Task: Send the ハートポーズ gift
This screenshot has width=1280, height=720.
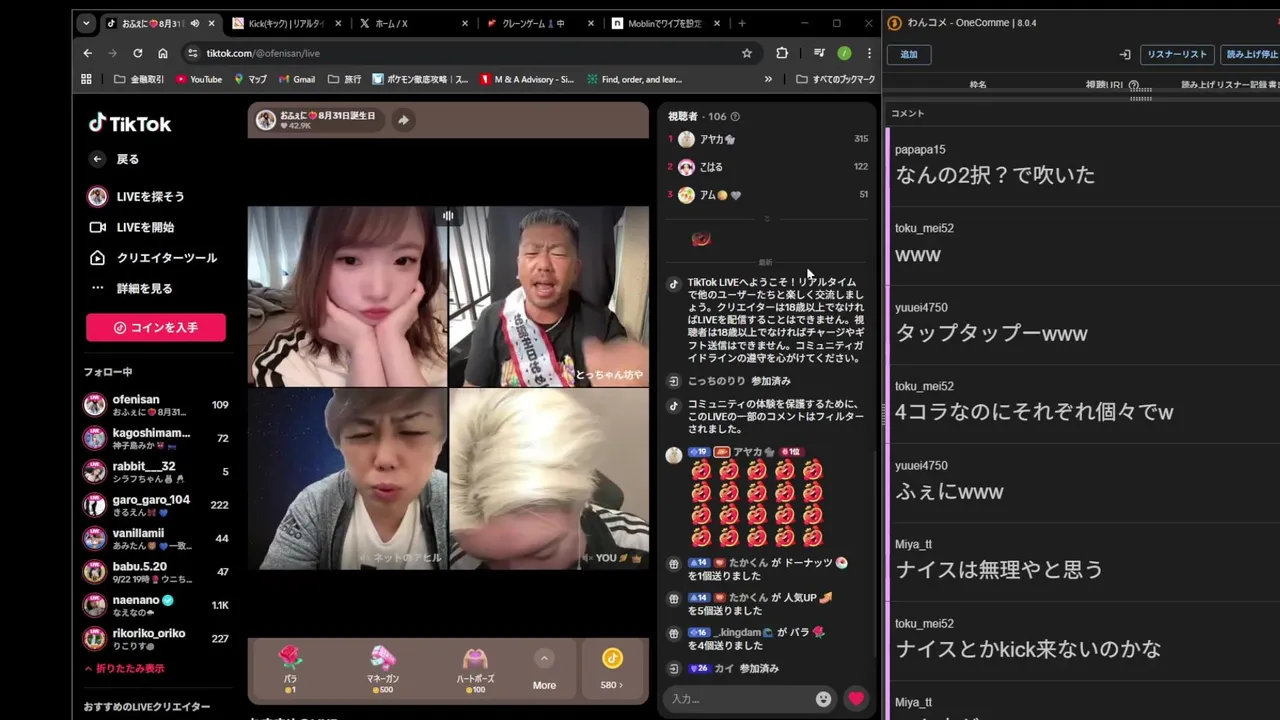Action: (475, 669)
